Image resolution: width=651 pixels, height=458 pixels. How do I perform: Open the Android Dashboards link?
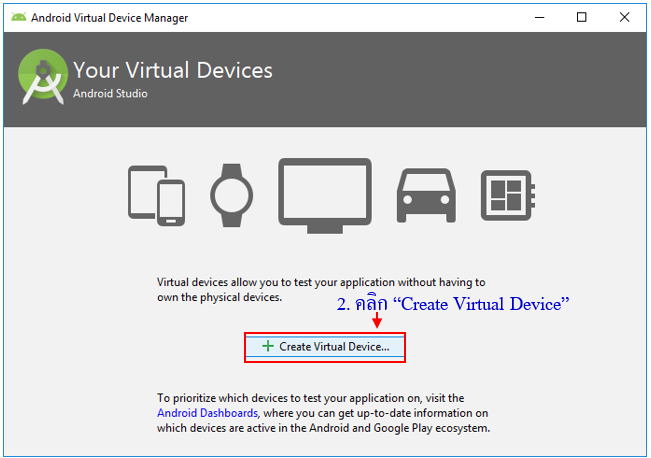click(x=207, y=413)
